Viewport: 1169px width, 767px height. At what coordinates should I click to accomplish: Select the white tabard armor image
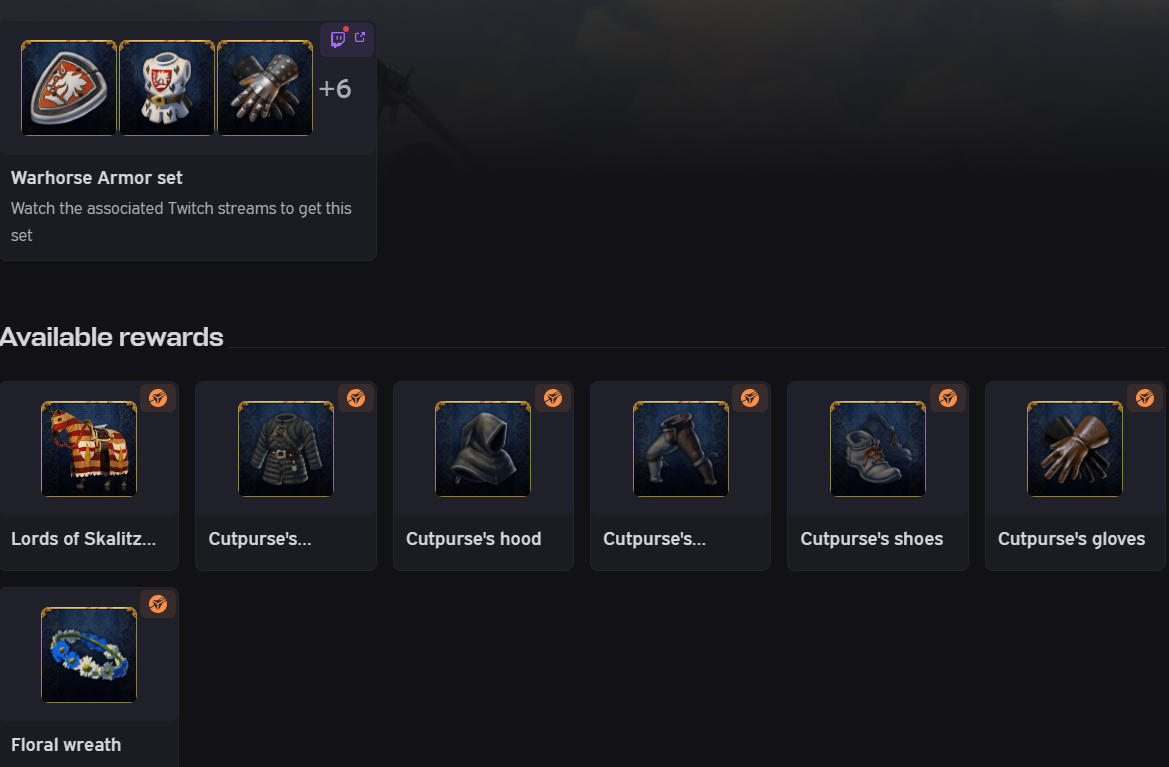[167, 88]
